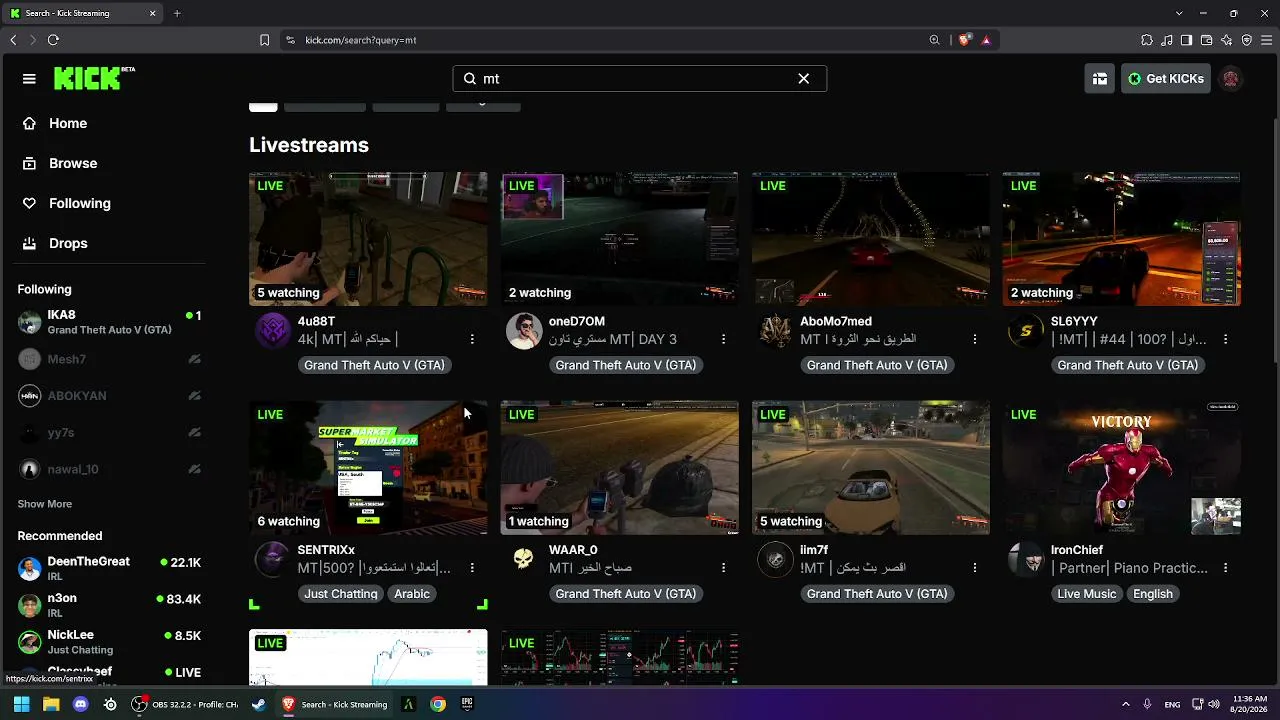Open Discord from the taskbar
1280x720 pixels.
coord(81,704)
